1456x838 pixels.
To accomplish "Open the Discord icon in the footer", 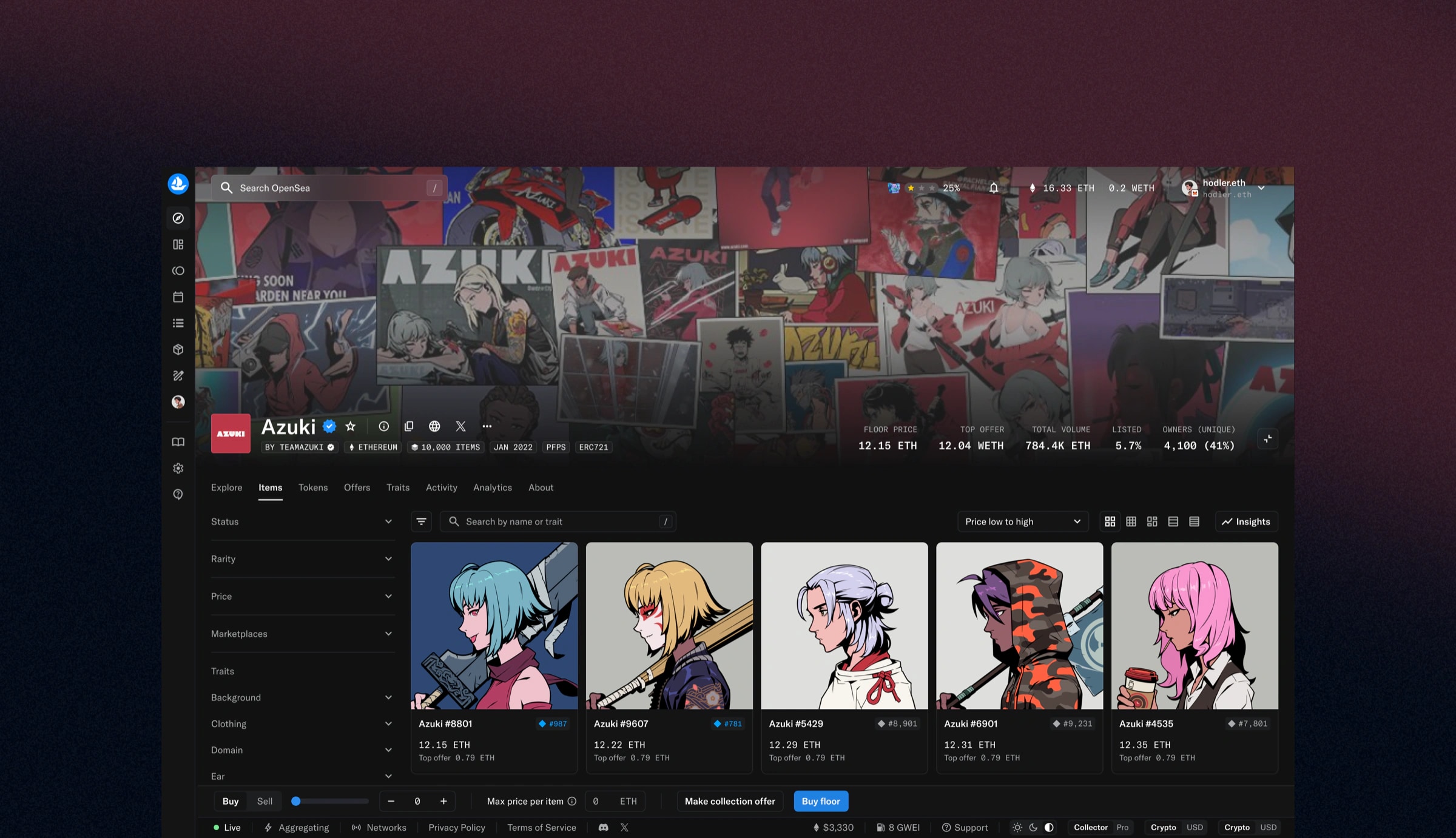I will [603, 827].
